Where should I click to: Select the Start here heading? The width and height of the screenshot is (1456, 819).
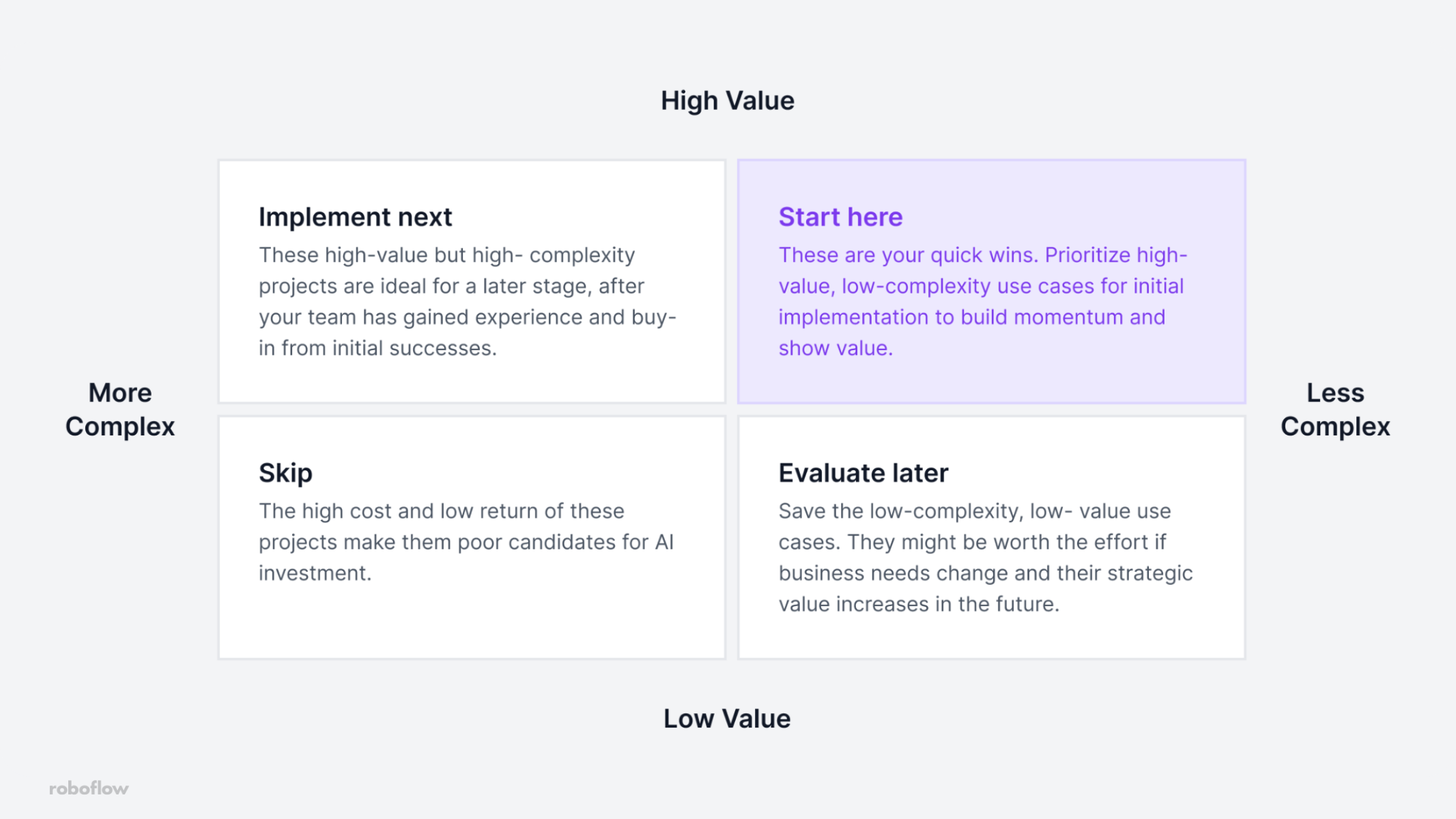(x=840, y=217)
